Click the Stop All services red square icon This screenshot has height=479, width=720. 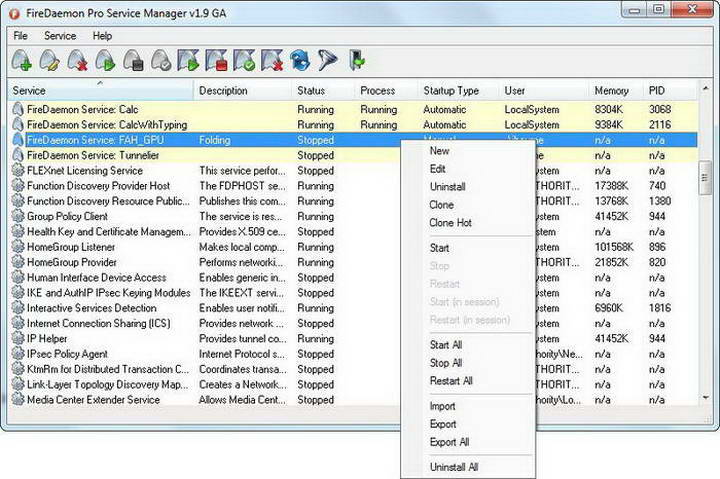click(216, 60)
